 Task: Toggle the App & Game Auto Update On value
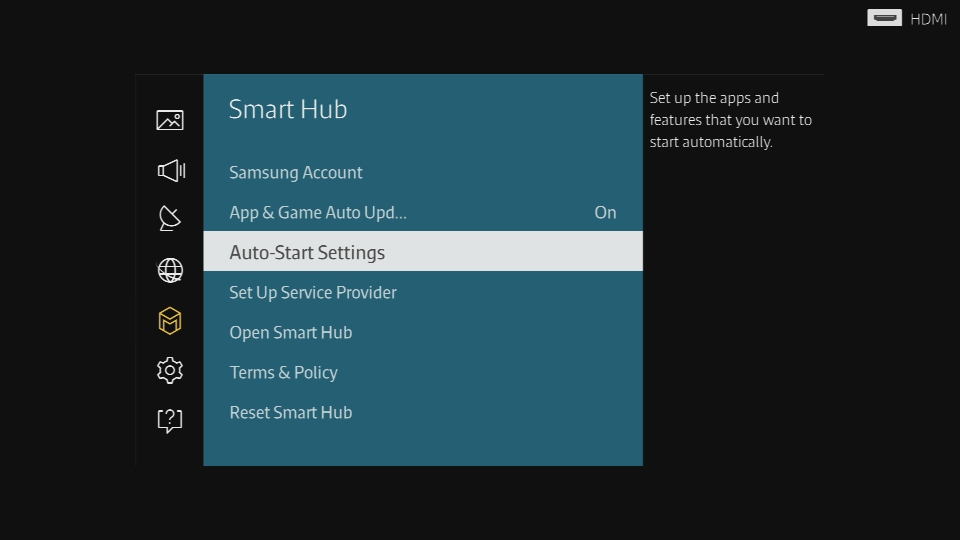point(605,212)
